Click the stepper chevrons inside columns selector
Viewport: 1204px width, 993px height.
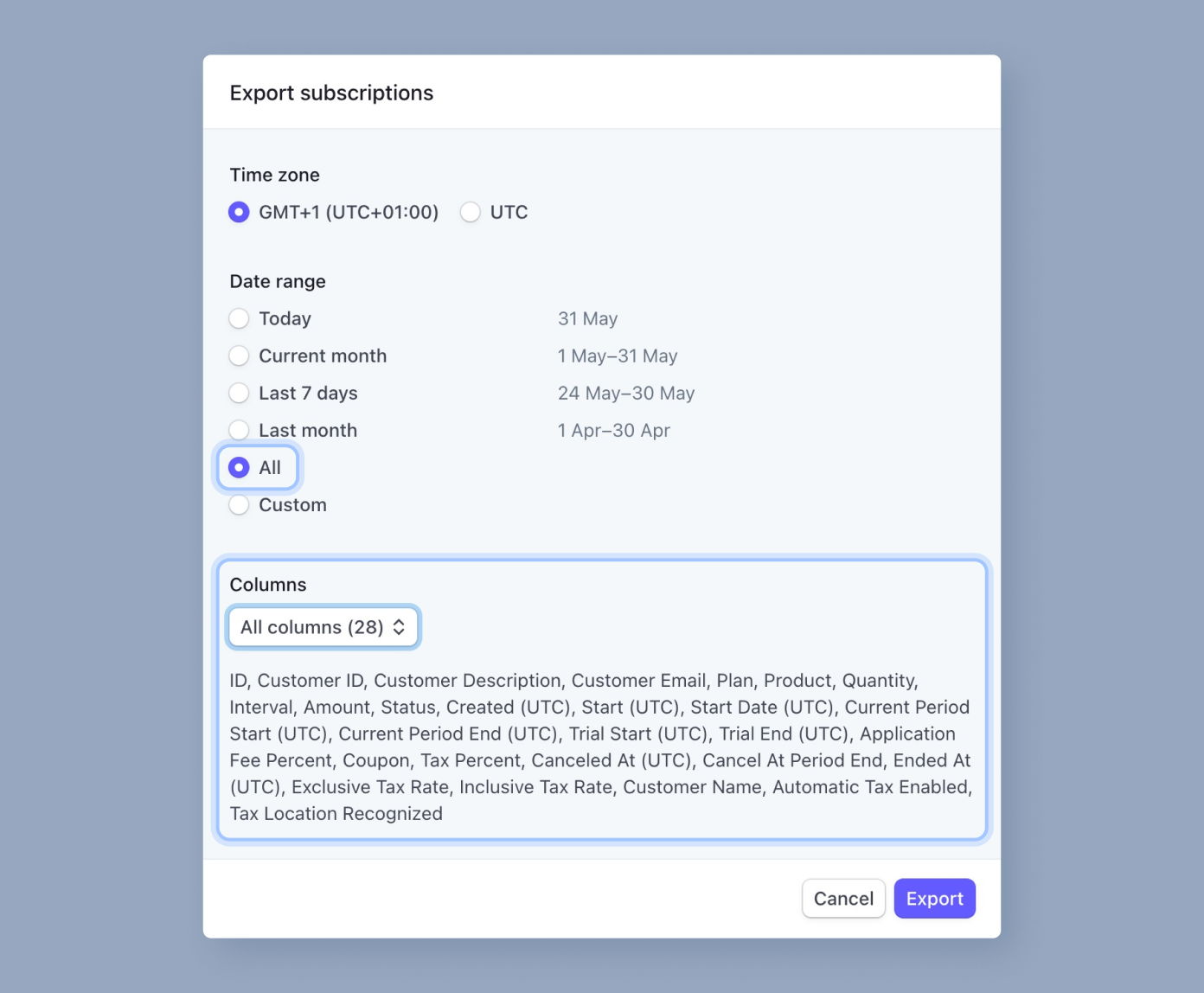[400, 626]
